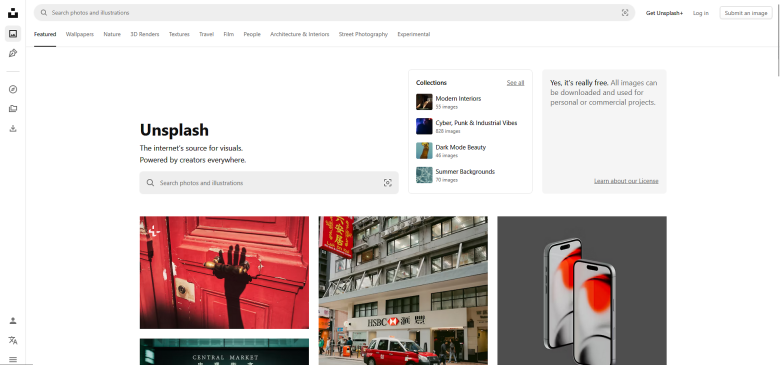Switch to the People tab

252,34
